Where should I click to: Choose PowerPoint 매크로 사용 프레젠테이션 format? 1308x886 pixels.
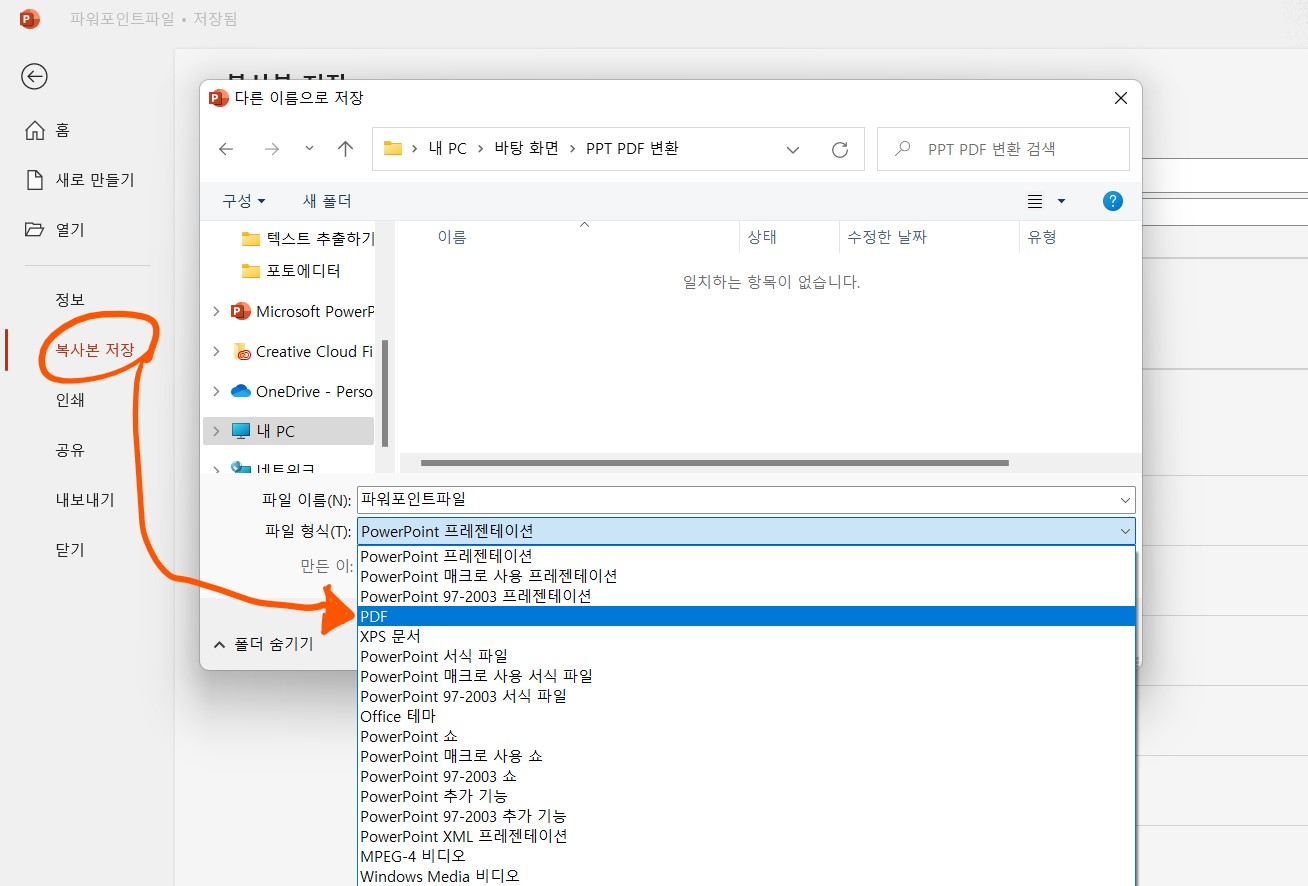point(746,576)
